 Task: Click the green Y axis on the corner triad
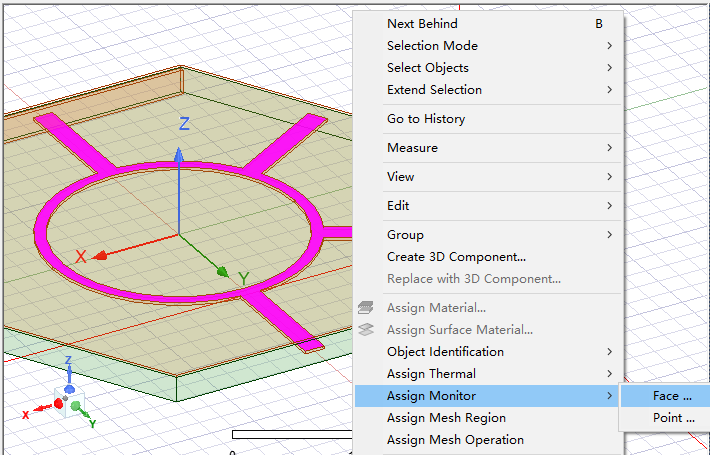tap(84, 414)
